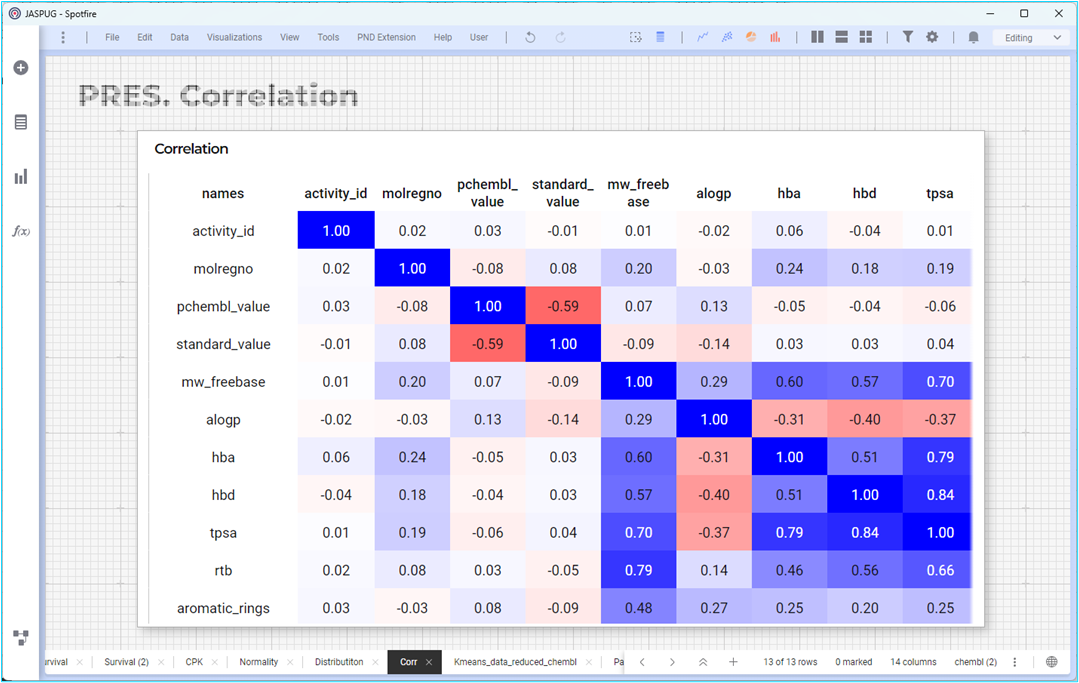Click the settings gear in toolbar
The height and width of the screenshot is (683, 1079).
coord(932,37)
